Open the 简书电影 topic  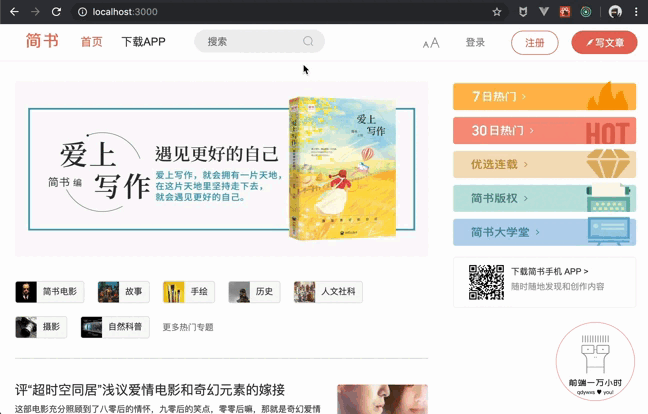pos(50,292)
